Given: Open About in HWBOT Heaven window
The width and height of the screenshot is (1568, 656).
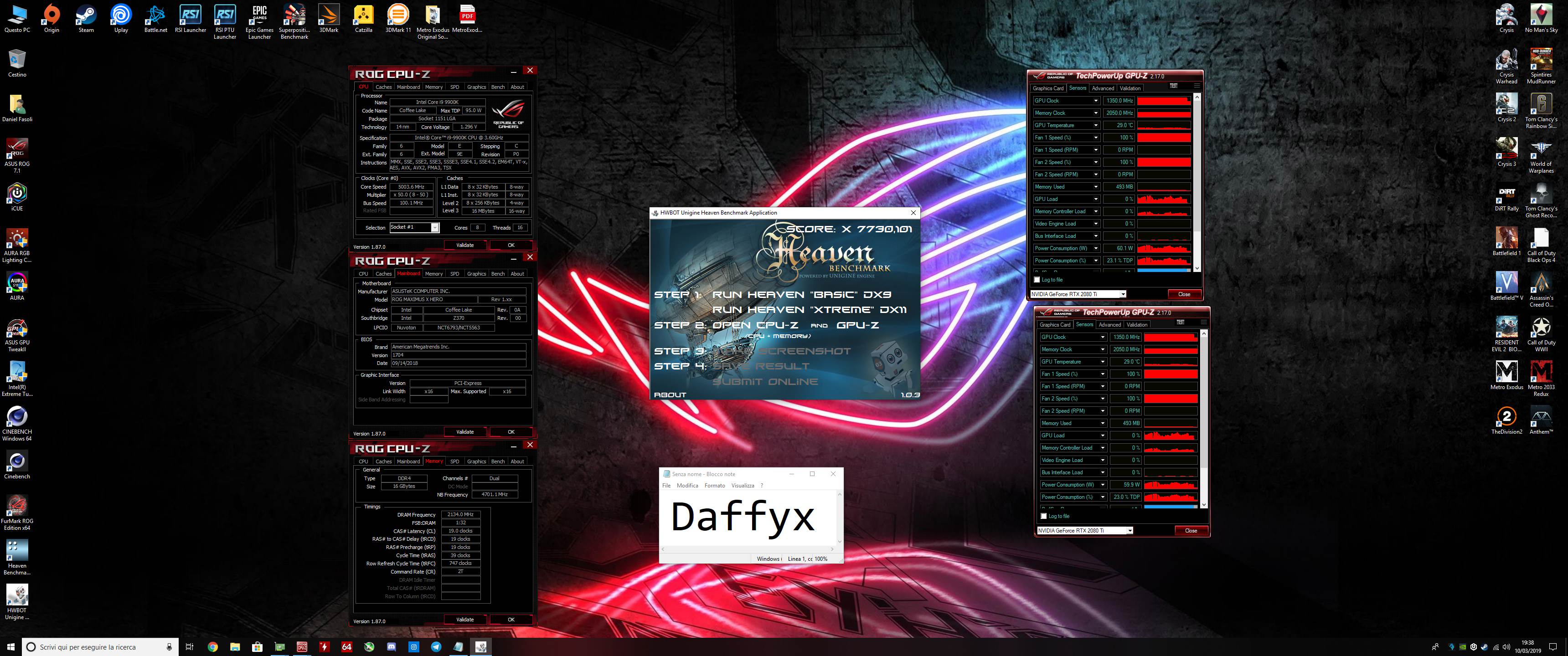Looking at the screenshot, I should click(x=670, y=395).
